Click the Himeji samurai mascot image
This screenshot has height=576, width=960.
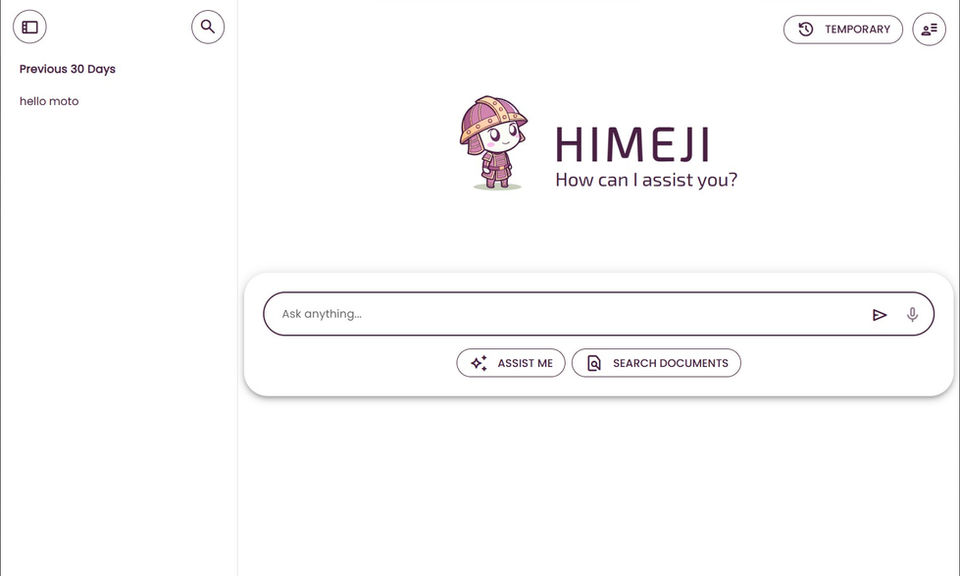[493, 142]
